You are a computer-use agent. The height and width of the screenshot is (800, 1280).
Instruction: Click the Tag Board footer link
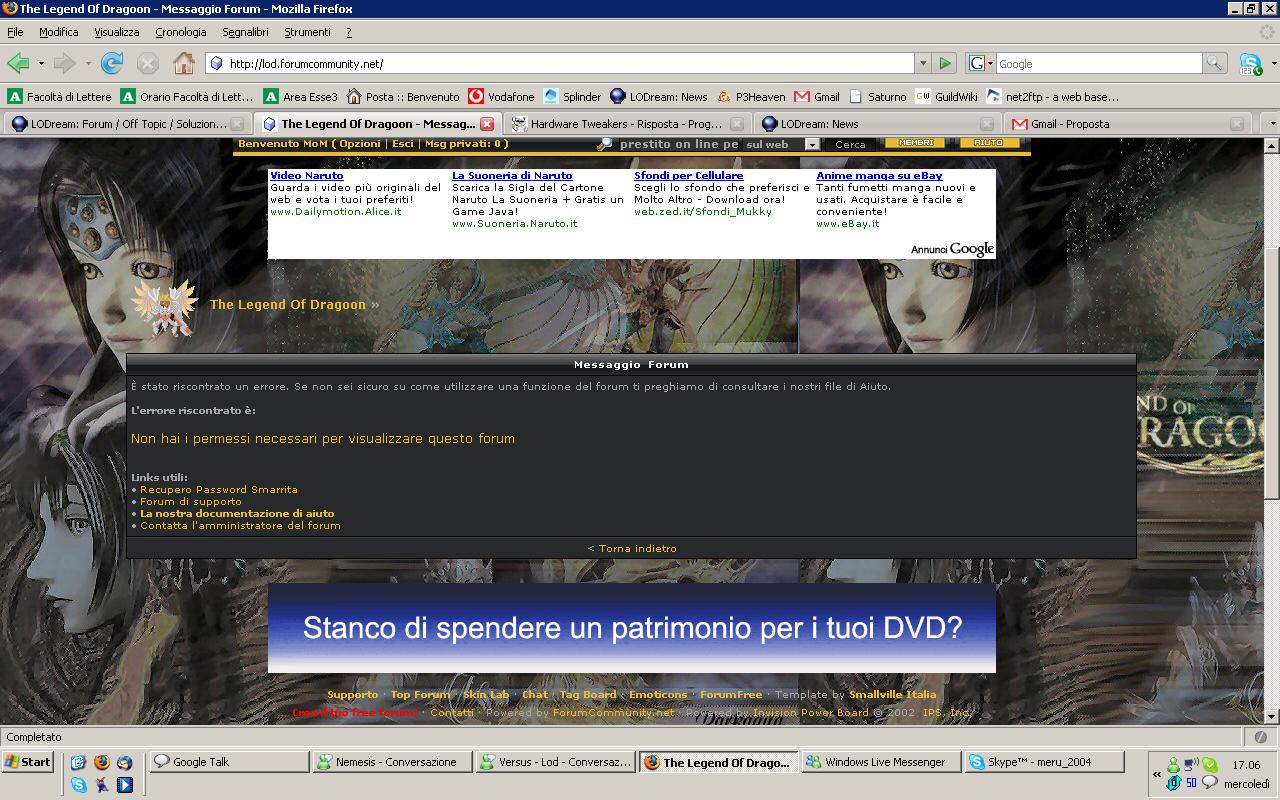pyautogui.click(x=588, y=695)
